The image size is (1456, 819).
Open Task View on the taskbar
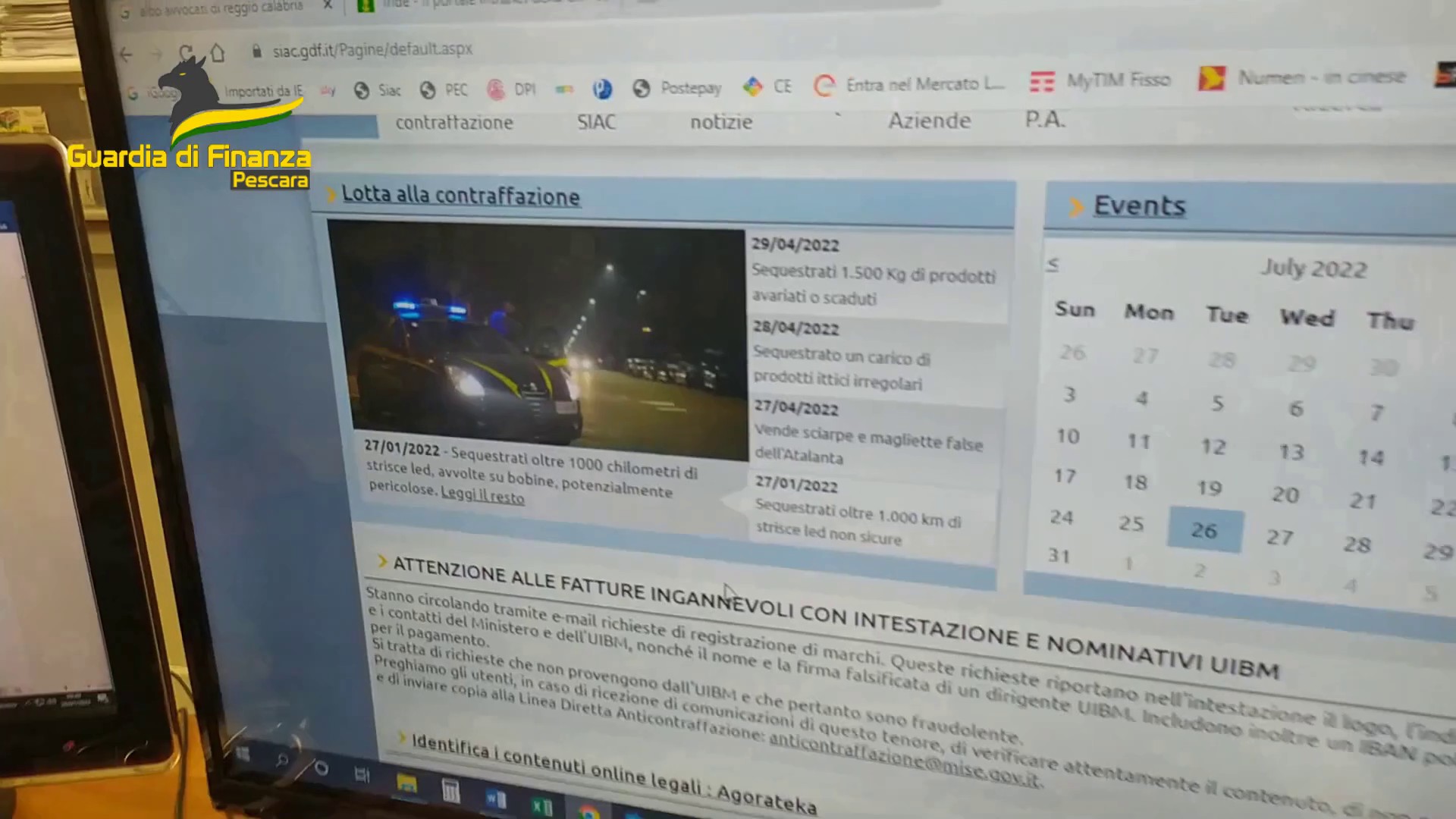pyautogui.click(x=362, y=775)
